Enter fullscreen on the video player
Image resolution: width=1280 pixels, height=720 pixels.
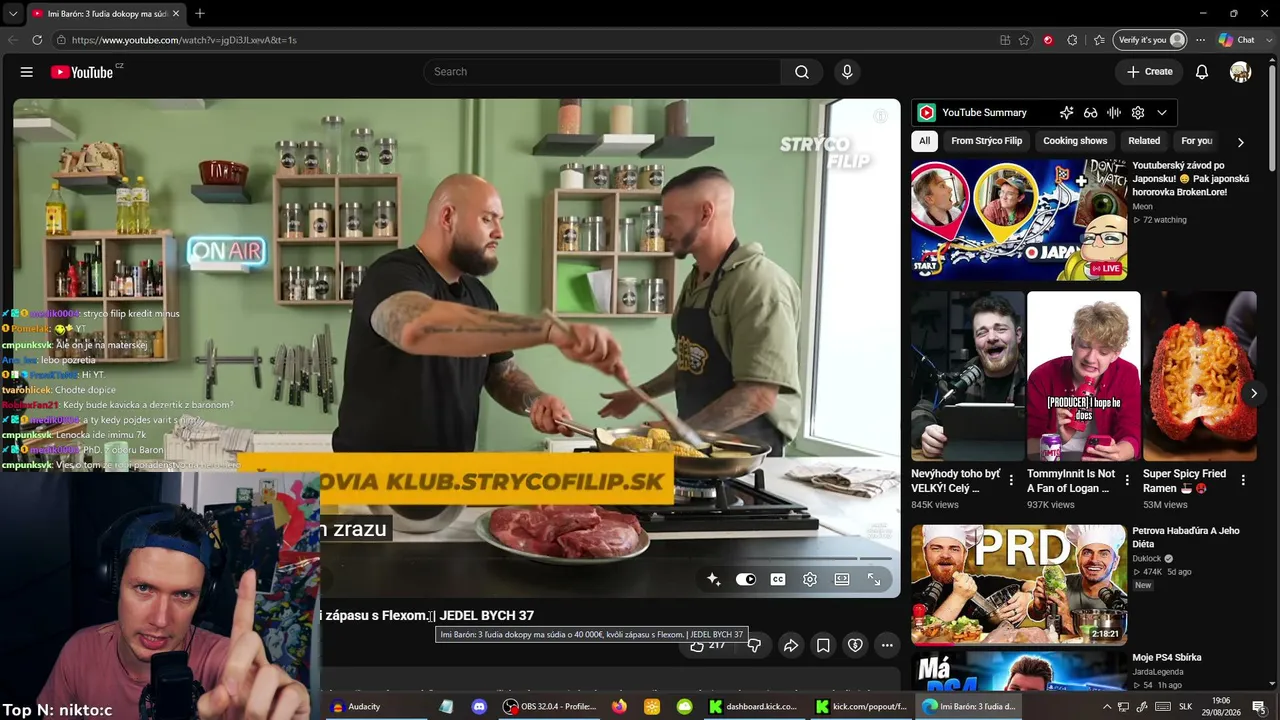[874, 579]
